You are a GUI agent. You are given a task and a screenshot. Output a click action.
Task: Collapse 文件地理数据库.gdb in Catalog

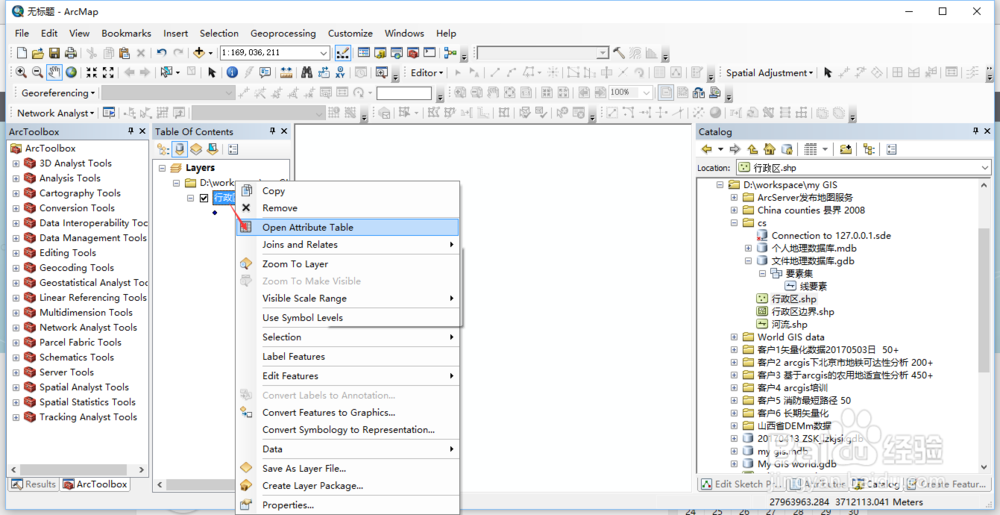pyautogui.click(x=748, y=261)
